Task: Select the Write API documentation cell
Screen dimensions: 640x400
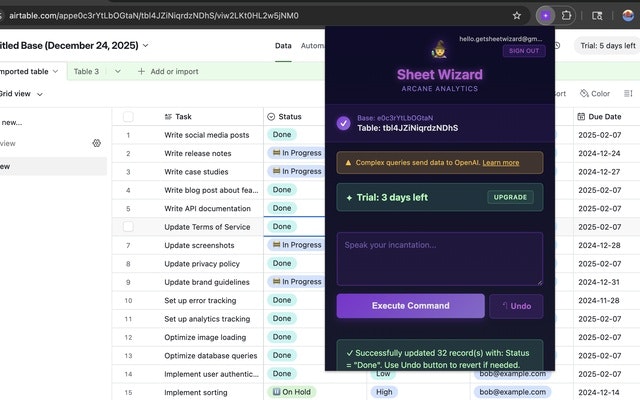Action: pyautogui.click(x=207, y=209)
